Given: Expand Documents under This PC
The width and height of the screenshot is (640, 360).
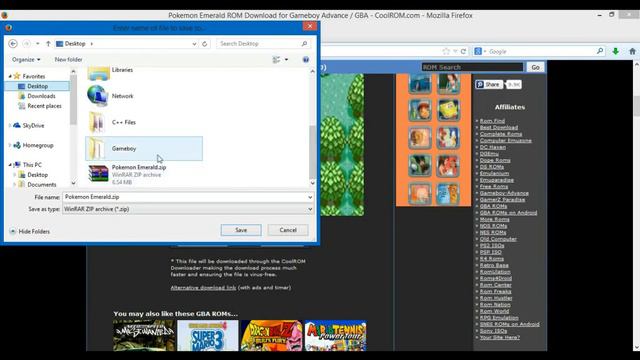Looking at the screenshot, I should click(x=15, y=184).
